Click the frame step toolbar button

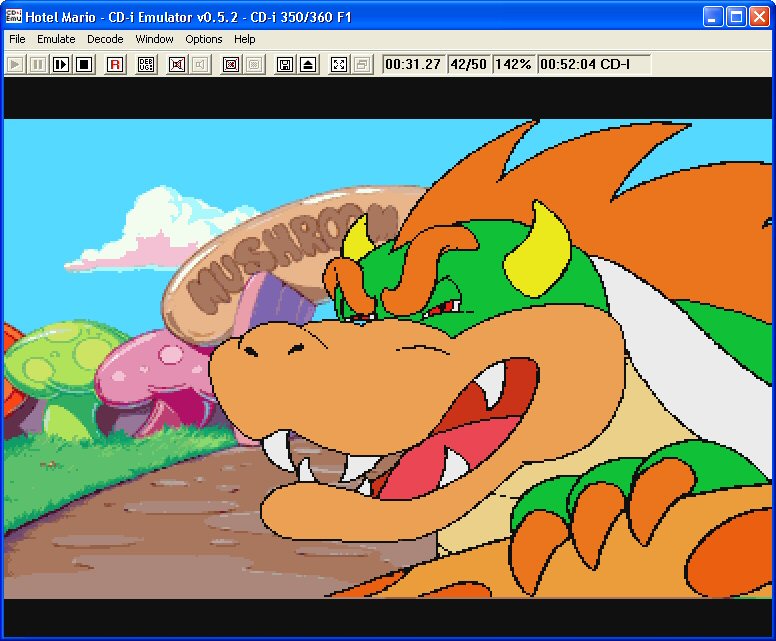(x=61, y=64)
